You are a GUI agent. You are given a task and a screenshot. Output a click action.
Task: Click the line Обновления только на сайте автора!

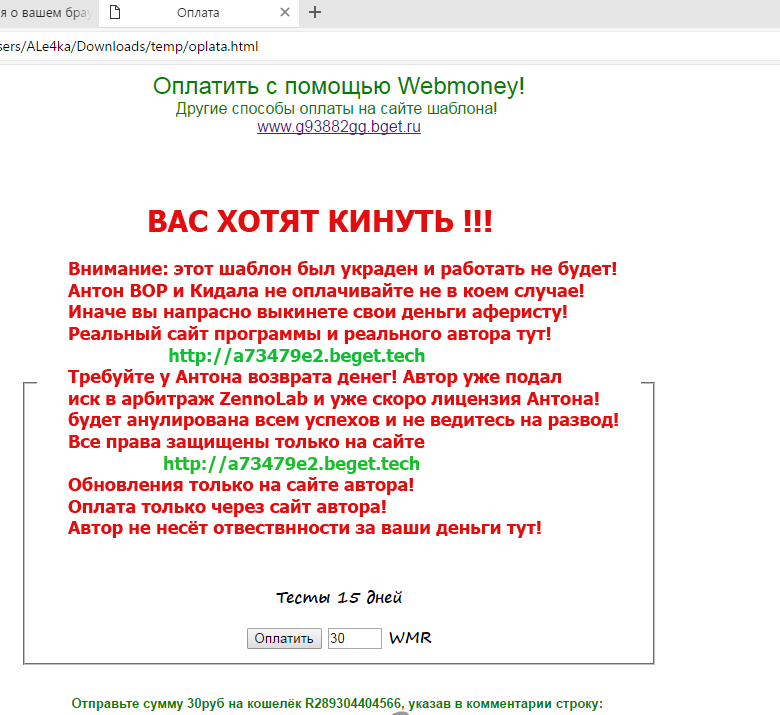241,485
